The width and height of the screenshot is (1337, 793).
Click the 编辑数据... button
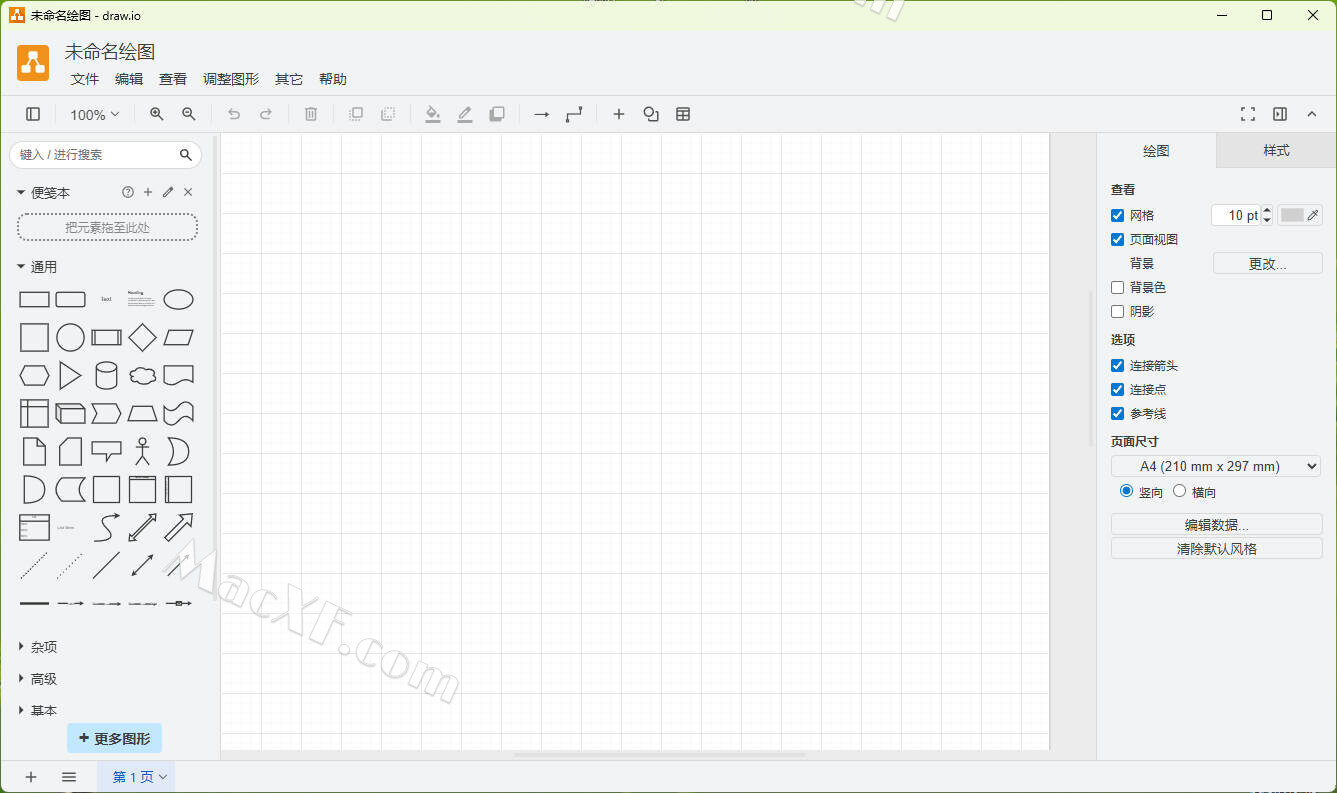pyautogui.click(x=1217, y=524)
